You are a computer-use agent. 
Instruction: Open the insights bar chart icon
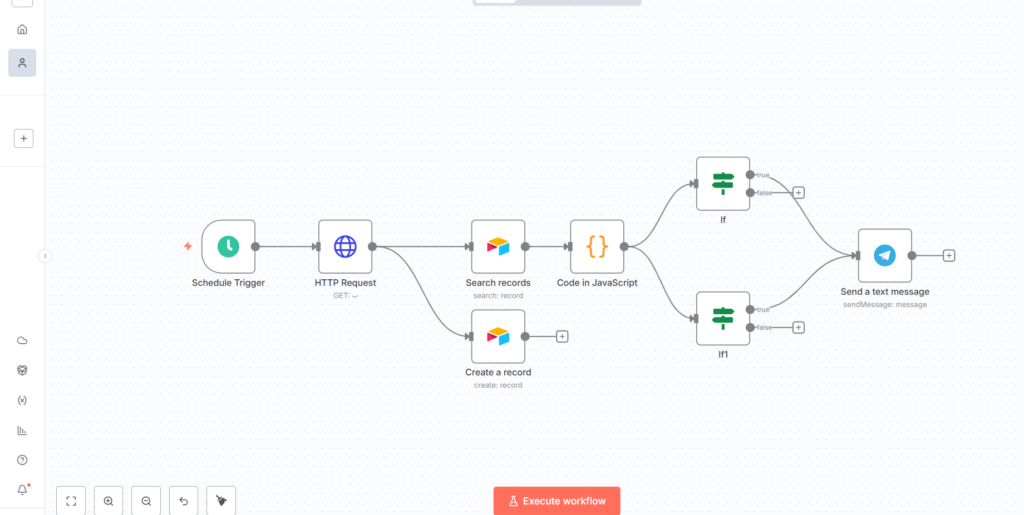click(x=22, y=430)
